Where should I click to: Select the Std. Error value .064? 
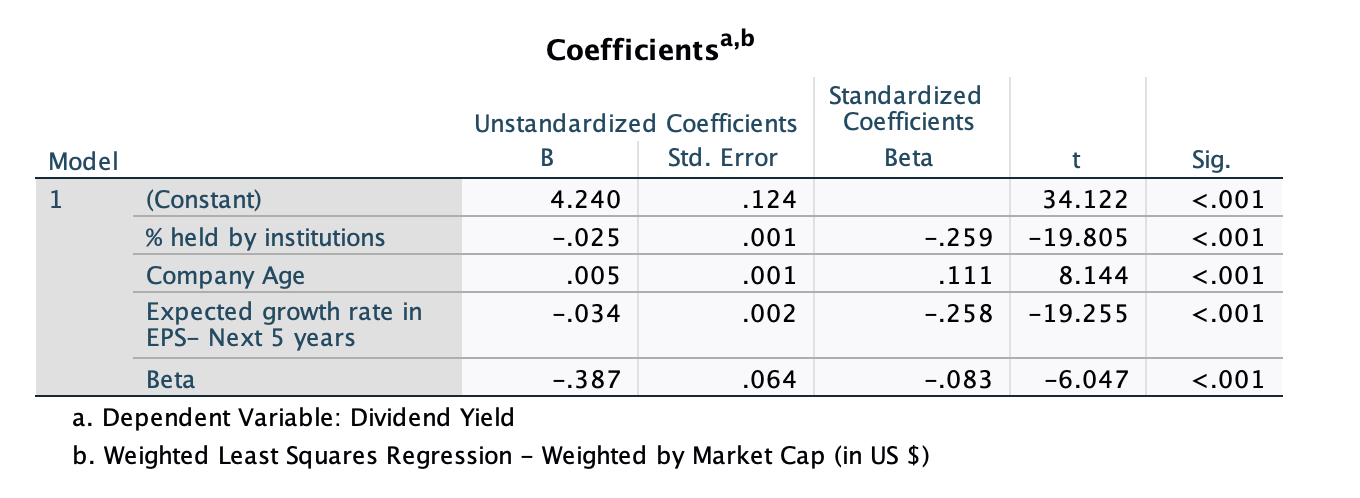(x=773, y=380)
